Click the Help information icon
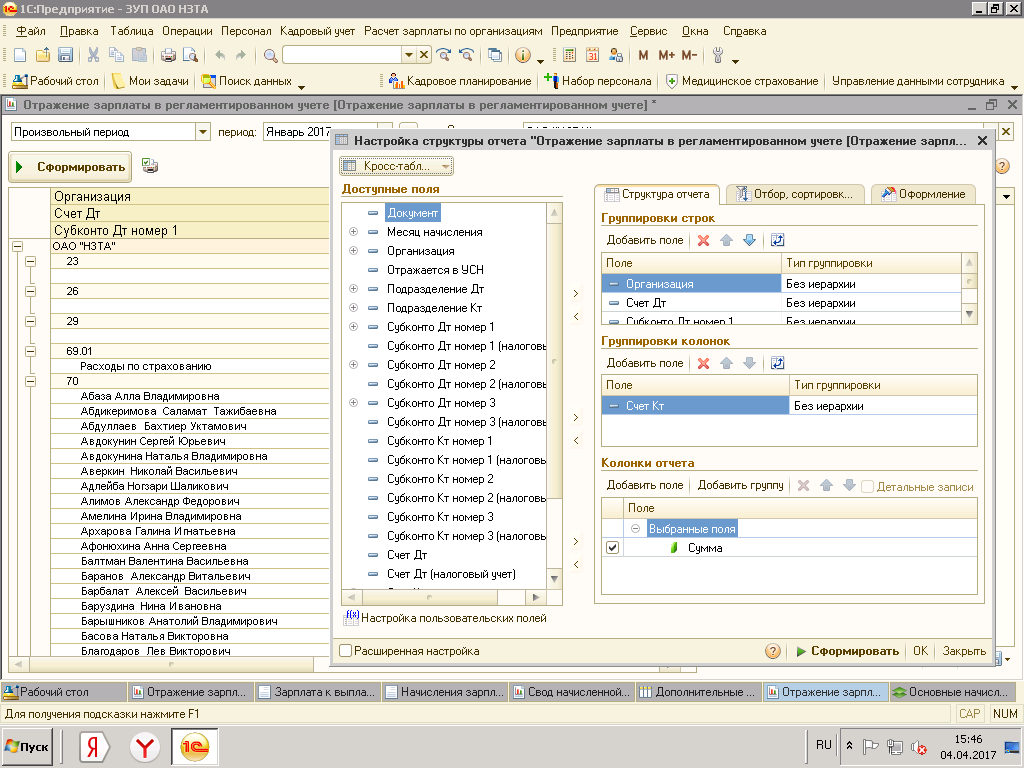Screen dimensions: 1024x768 [522, 56]
